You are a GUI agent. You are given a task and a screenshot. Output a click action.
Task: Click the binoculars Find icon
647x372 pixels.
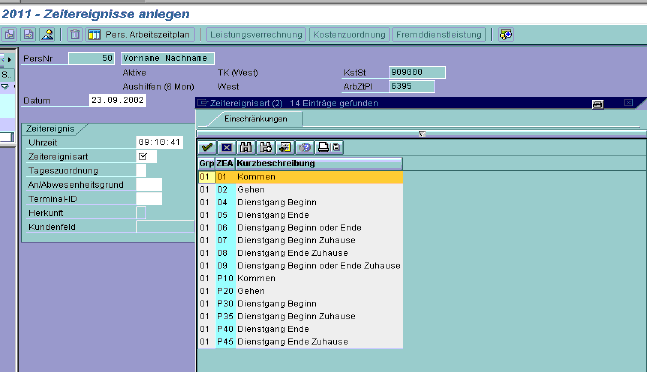click(x=246, y=147)
